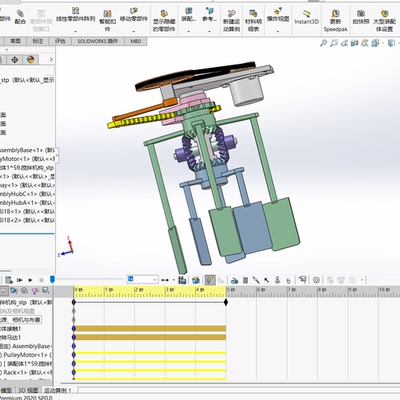The width and height of the screenshot is (400, 400).
Task: Select Rack<1> row in motion tree
Action: (27, 372)
